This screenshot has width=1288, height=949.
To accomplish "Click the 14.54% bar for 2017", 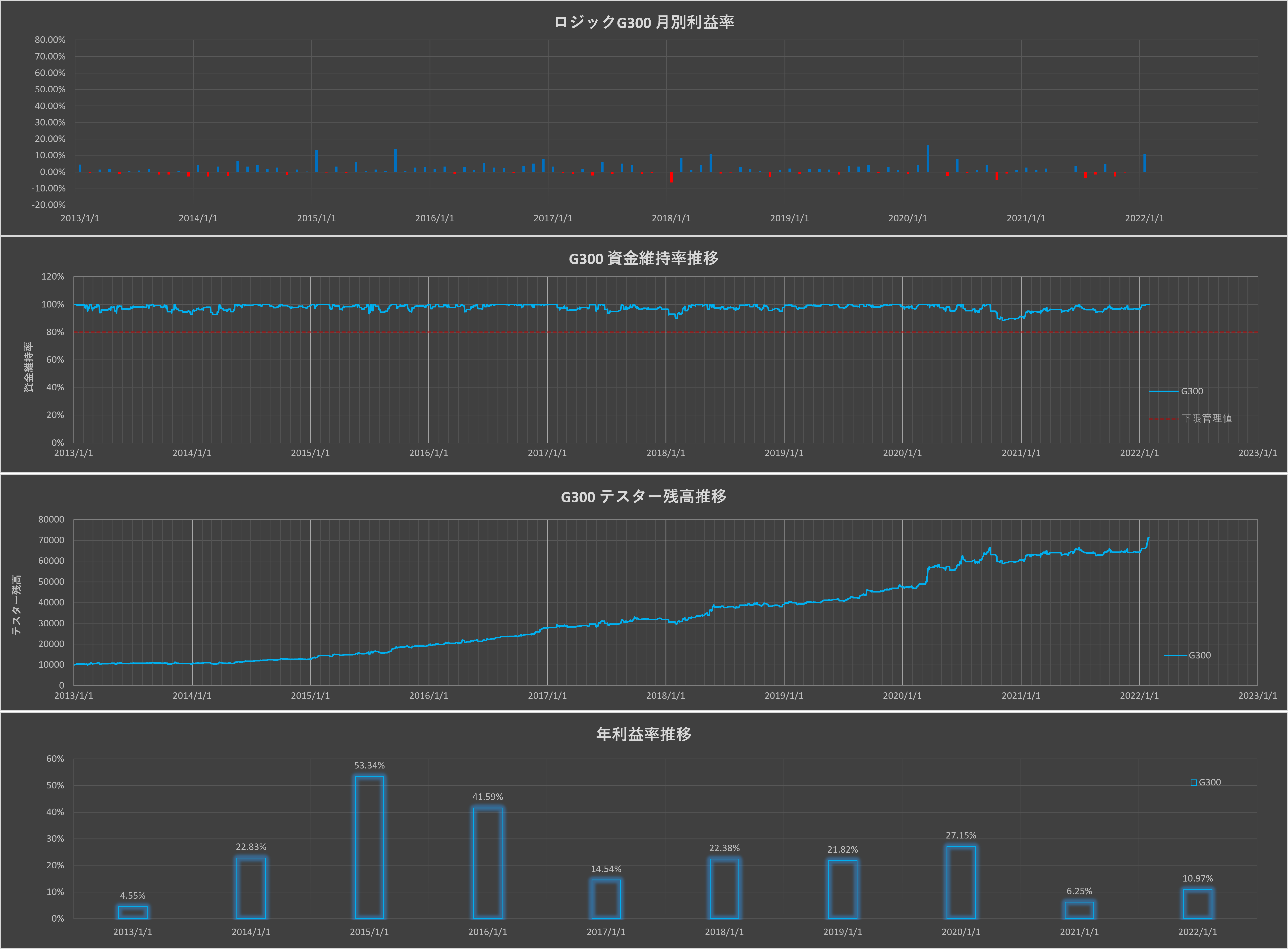I will tap(606, 899).
